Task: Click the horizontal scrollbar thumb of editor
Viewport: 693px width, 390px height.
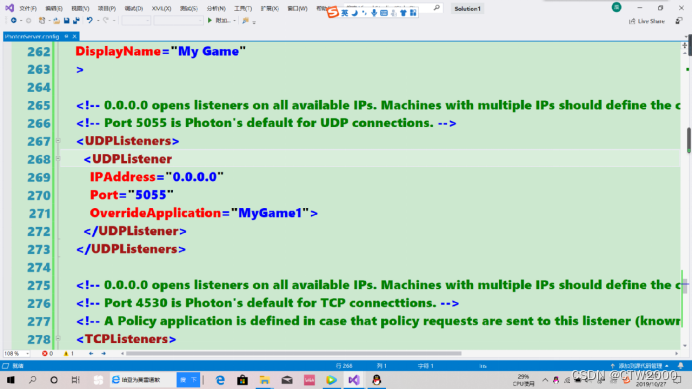Action: click(x=294, y=353)
